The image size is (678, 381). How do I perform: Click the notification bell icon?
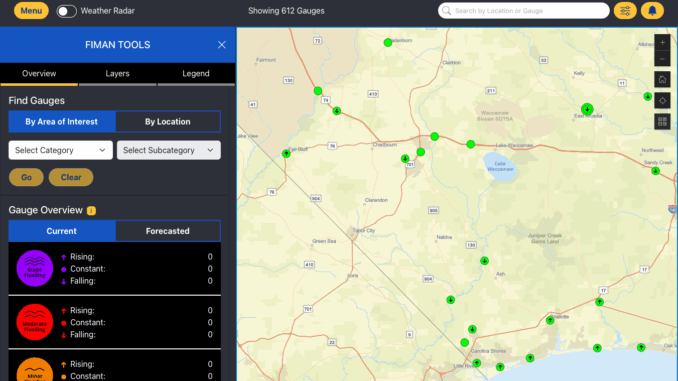(x=652, y=11)
